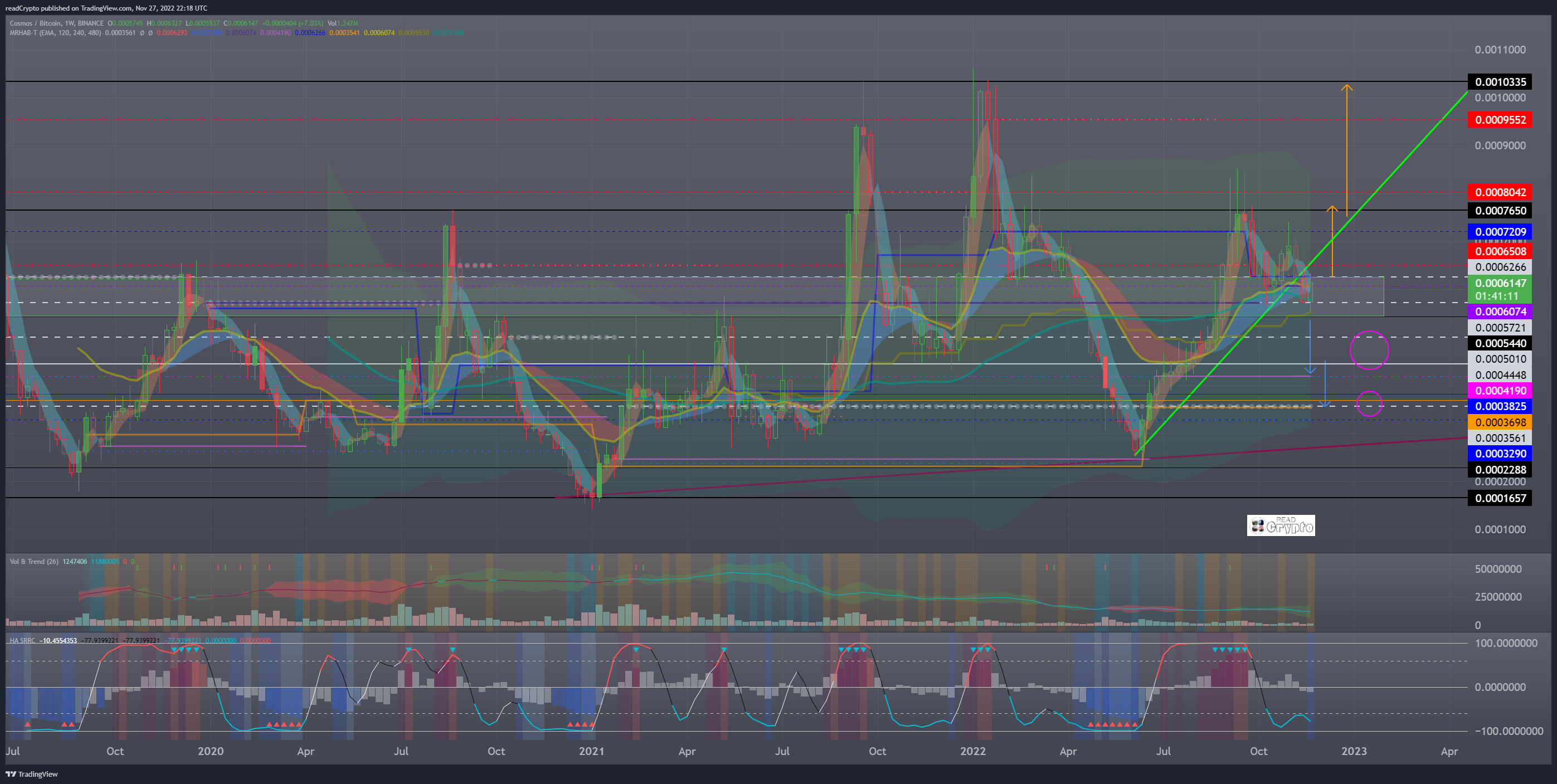Click the 0.0005010 price label
The height and width of the screenshot is (784, 1557).
tap(1500, 359)
